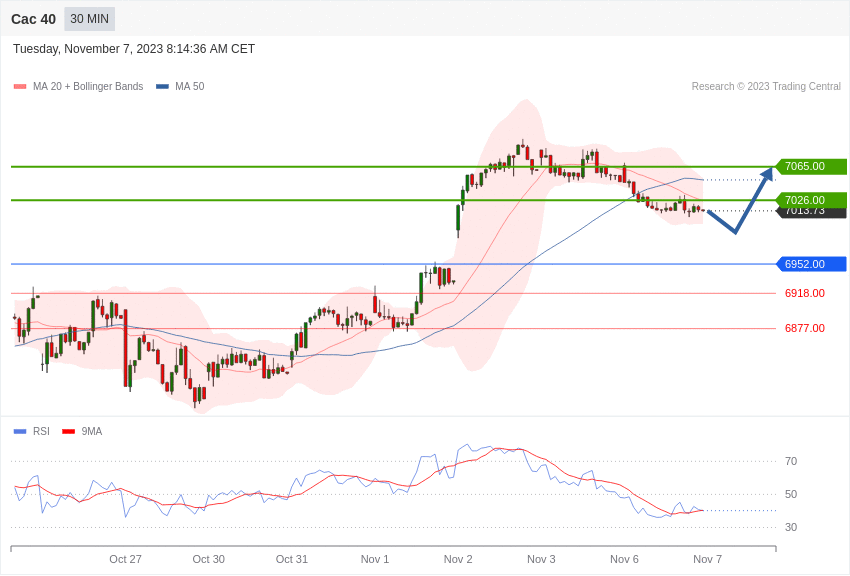Click the 6877.00 red support label
This screenshot has width=850, height=576.
pyautogui.click(x=804, y=328)
